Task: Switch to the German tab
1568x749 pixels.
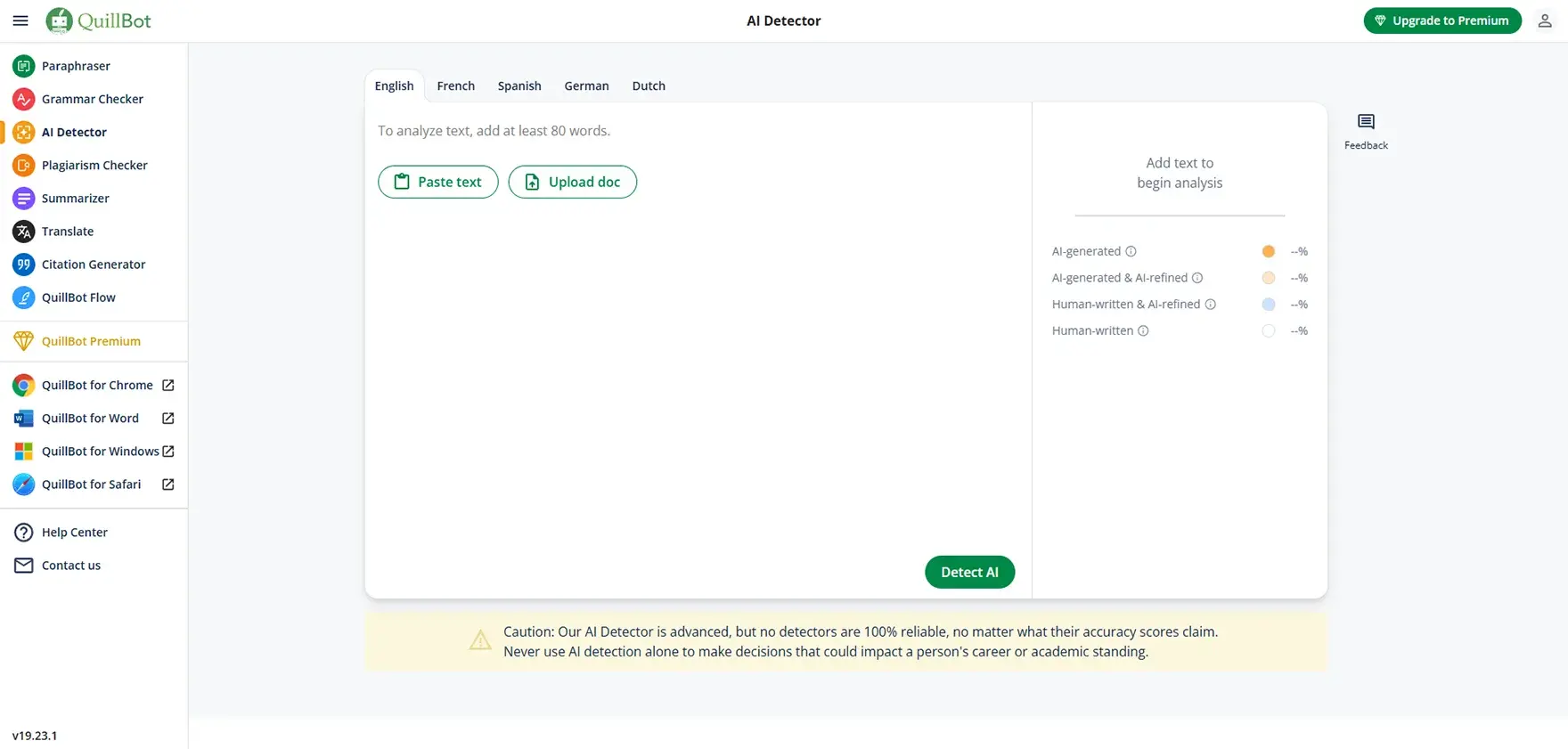Action: [586, 85]
